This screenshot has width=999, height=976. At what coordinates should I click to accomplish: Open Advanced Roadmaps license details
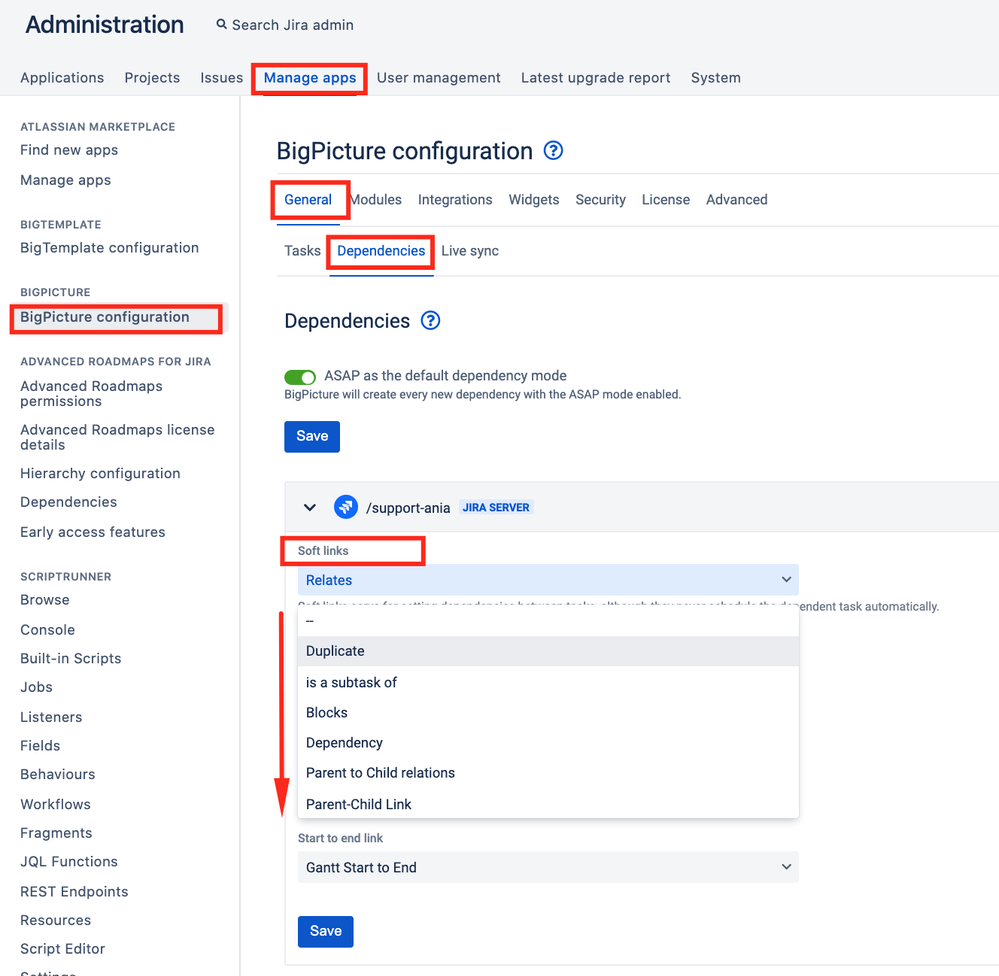click(117, 437)
